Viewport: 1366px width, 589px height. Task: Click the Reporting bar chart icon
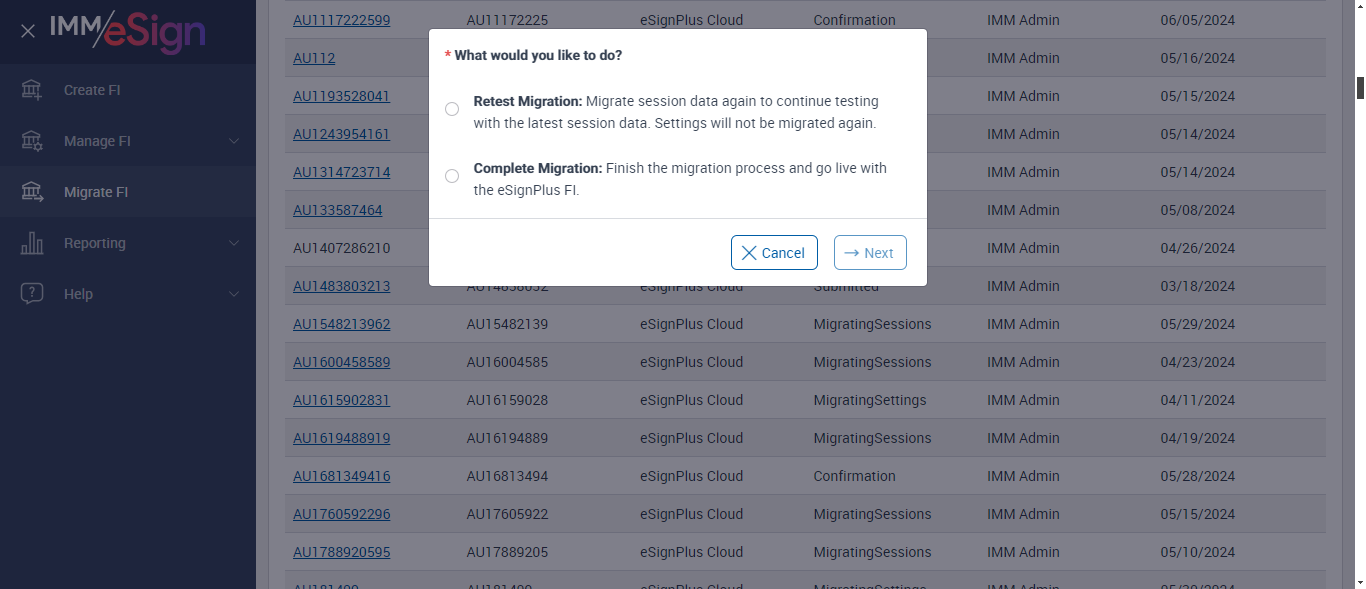(32, 243)
